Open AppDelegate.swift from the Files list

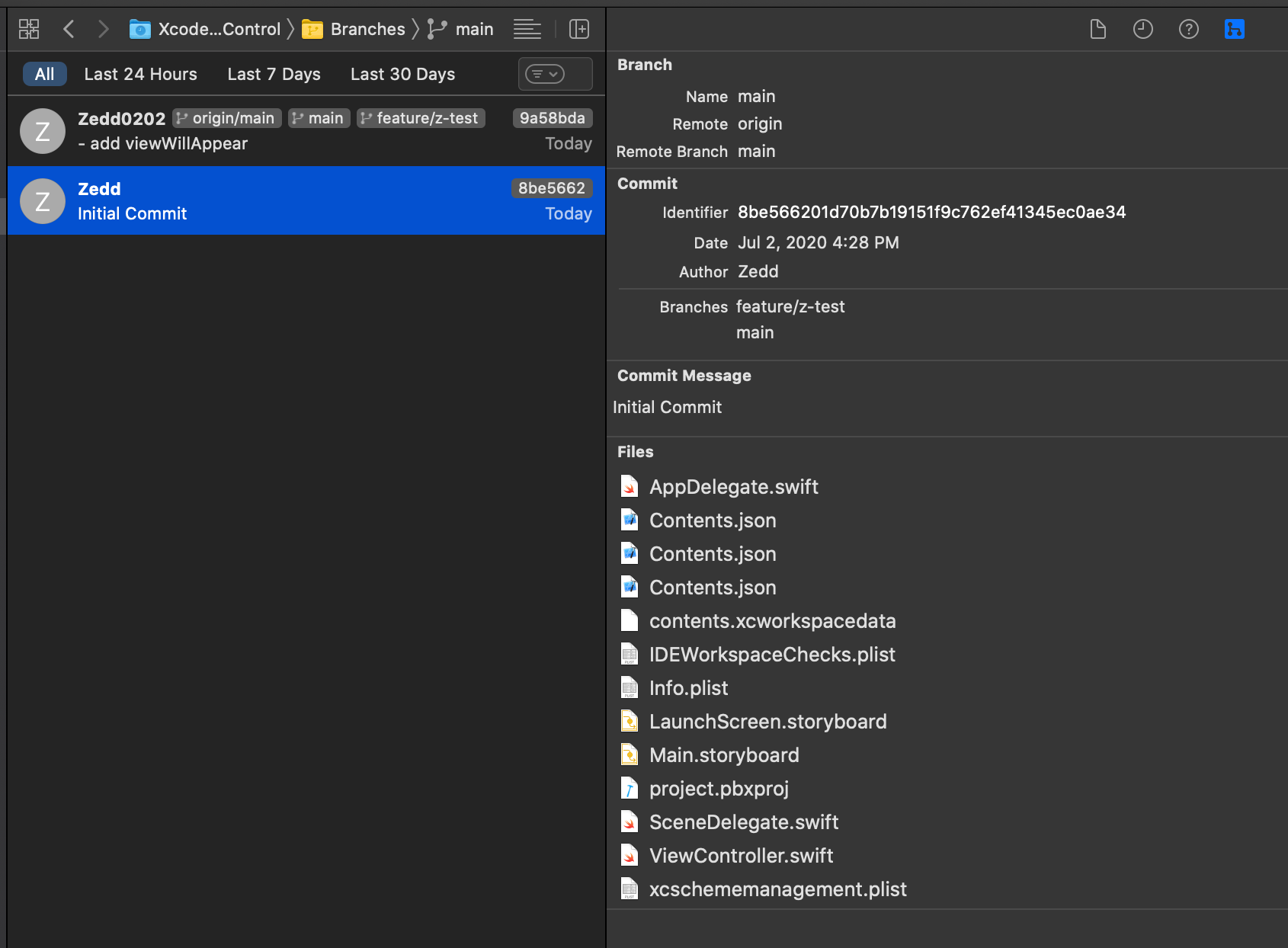tap(734, 487)
